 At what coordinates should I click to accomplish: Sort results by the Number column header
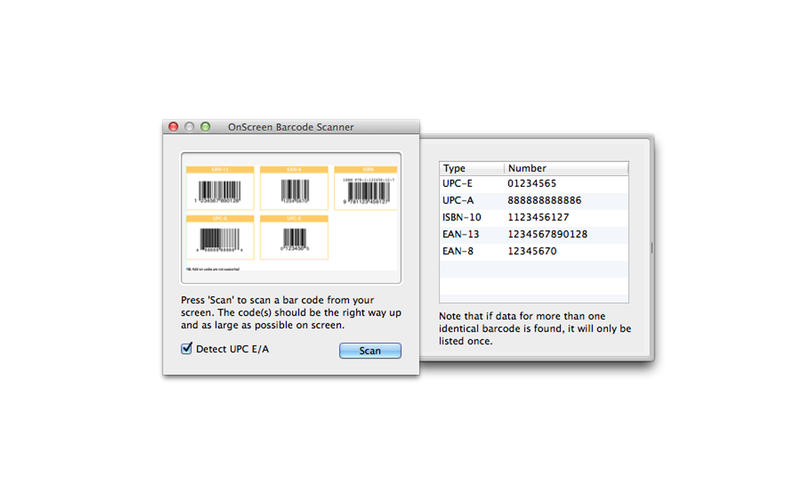[x=566, y=168]
